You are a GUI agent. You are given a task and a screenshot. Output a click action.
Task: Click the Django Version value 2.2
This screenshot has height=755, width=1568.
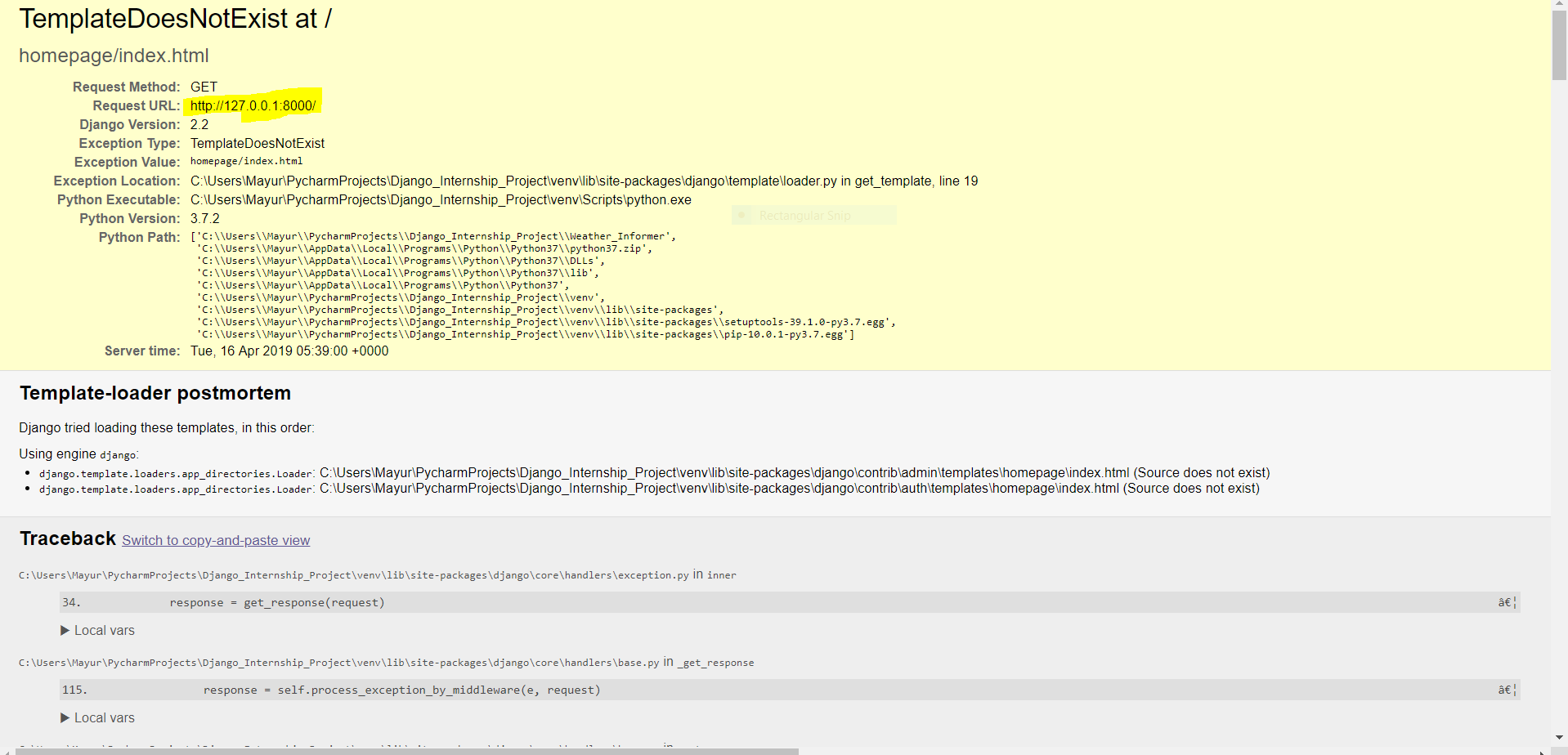pyautogui.click(x=199, y=124)
